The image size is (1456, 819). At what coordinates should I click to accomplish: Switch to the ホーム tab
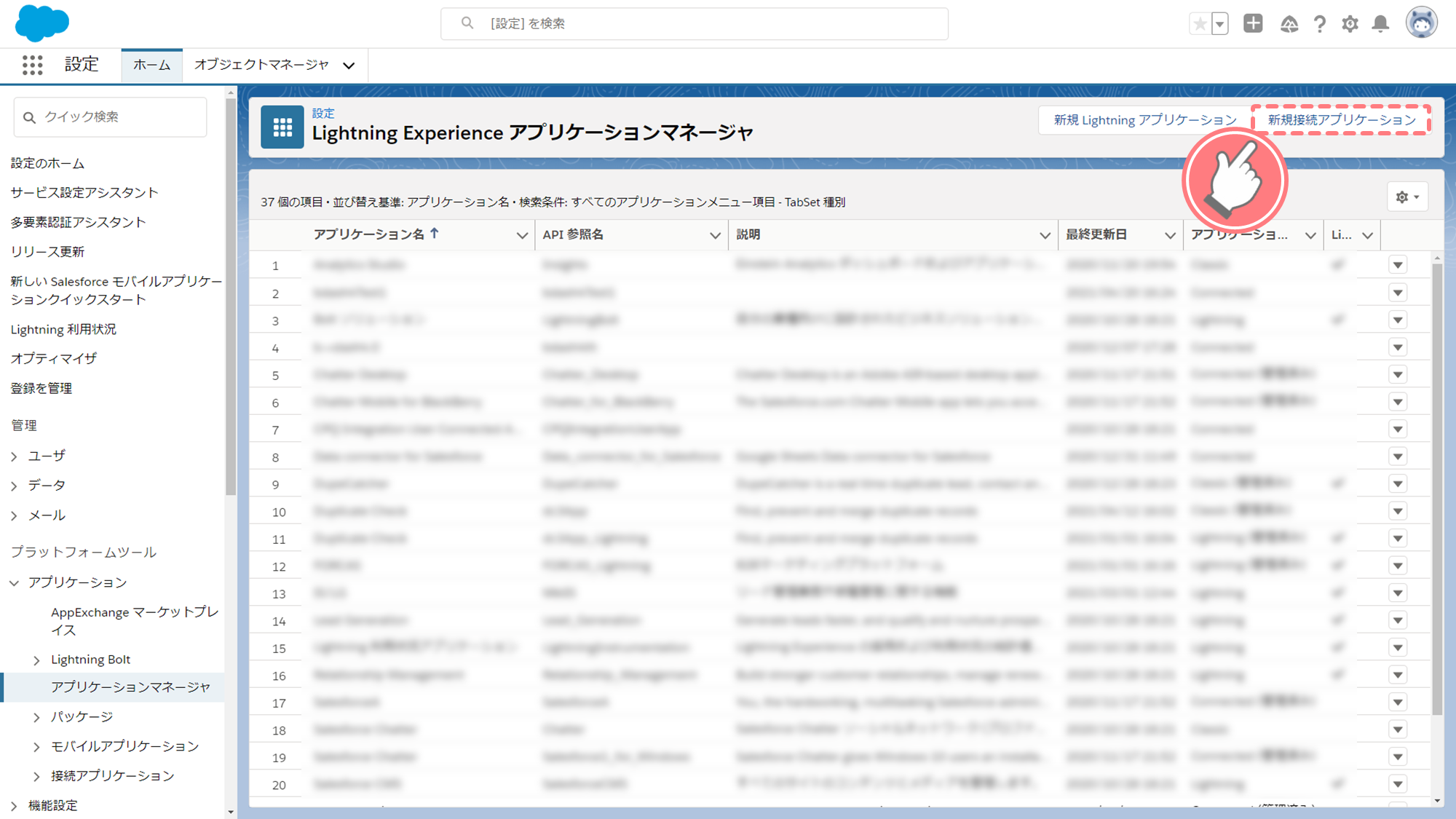pos(151,65)
